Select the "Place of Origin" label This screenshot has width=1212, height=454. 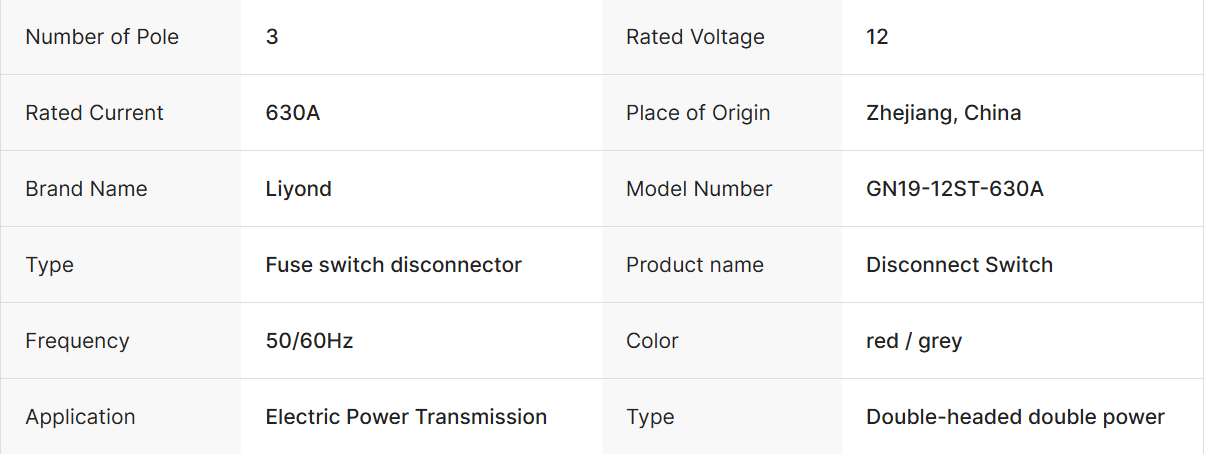tap(698, 113)
